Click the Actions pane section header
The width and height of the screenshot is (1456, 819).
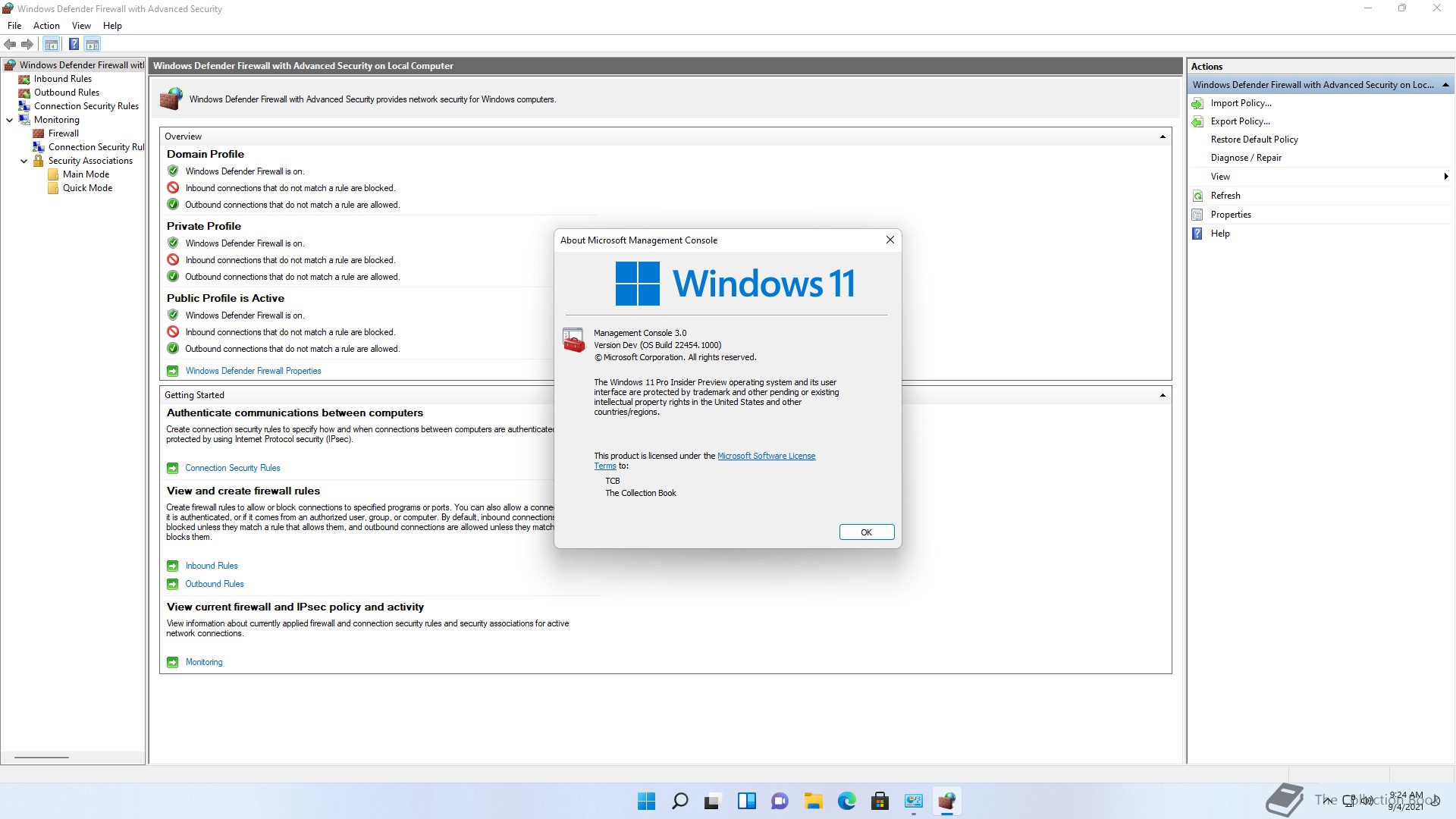1320,85
